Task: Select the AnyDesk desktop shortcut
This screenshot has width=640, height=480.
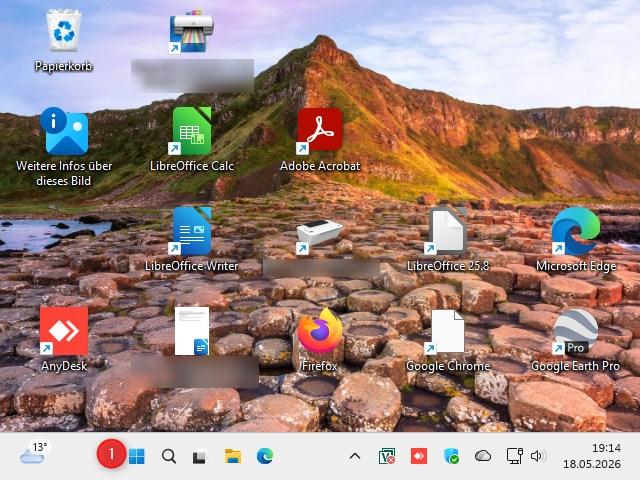Action: (64, 331)
